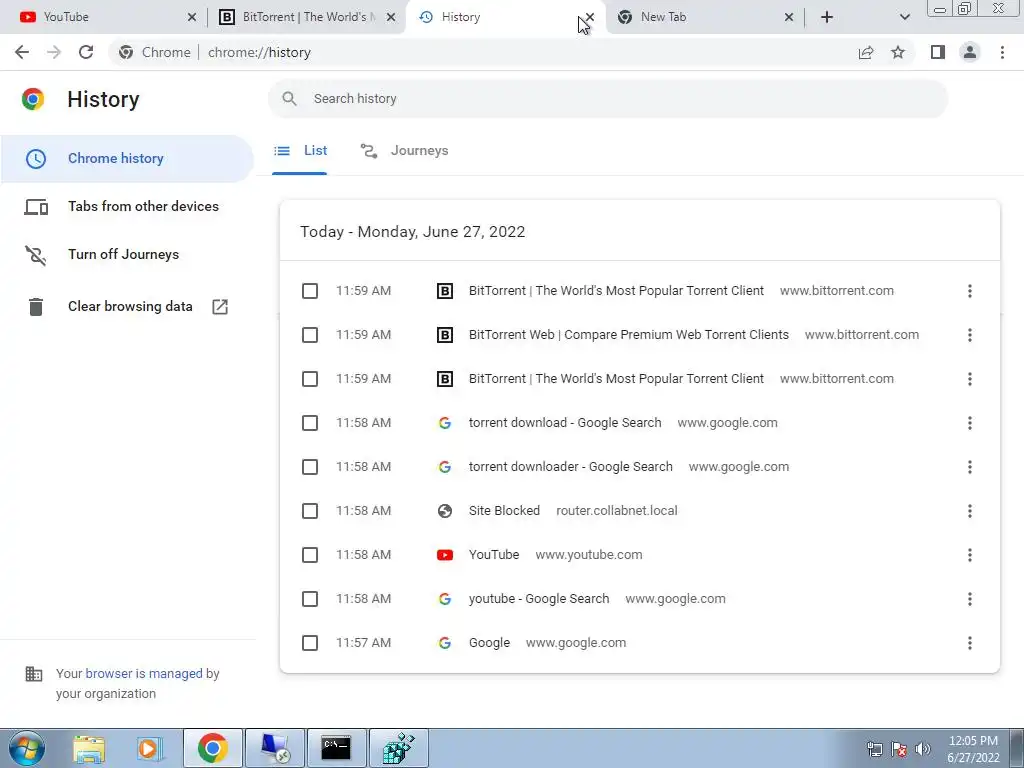Viewport: 1024px width, 768px height.
Task: Open Chrome's three-dot main menu
Action: 1002,52
